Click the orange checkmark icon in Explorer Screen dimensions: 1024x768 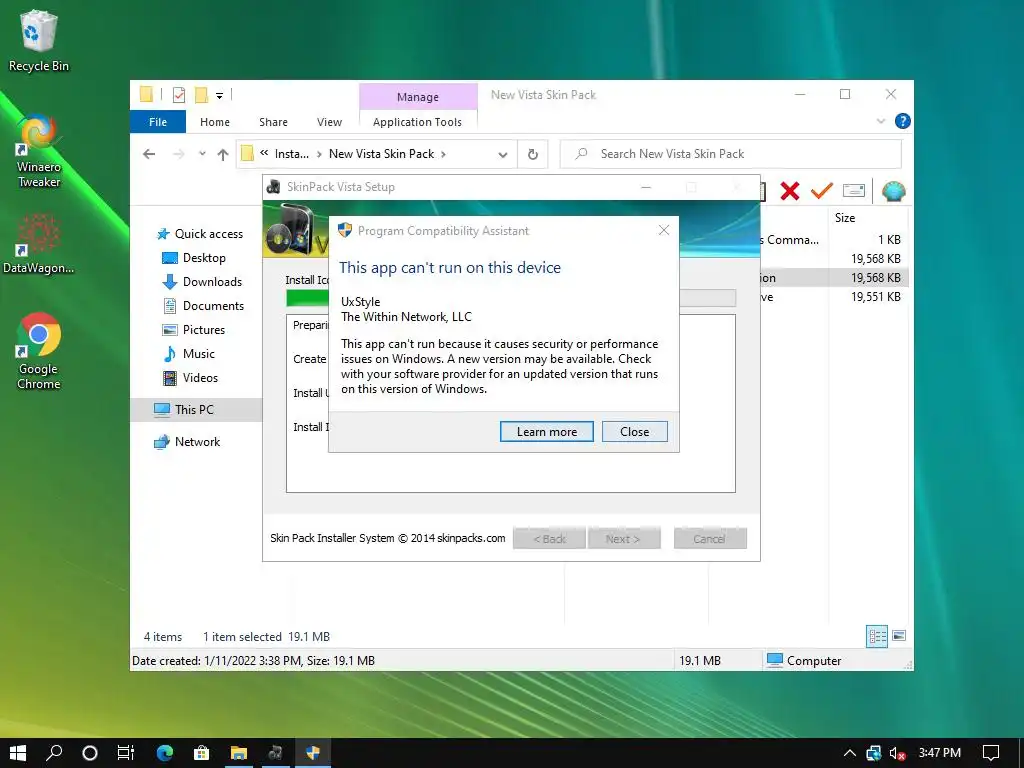pos(822,191)
